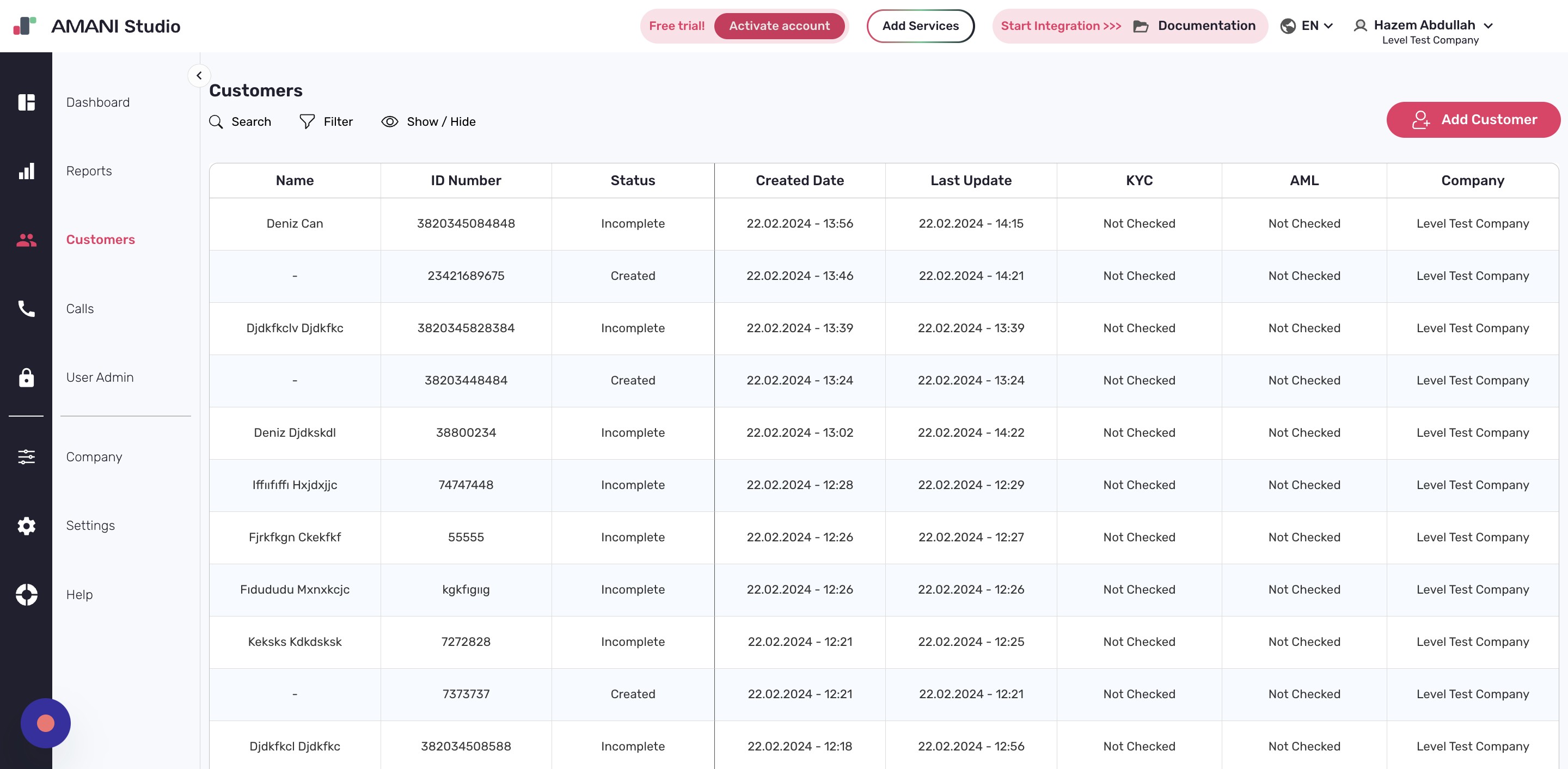This screenshot has height=769, width=1568.
Task: Click the Settings gear icon
Action: [26, 526]
